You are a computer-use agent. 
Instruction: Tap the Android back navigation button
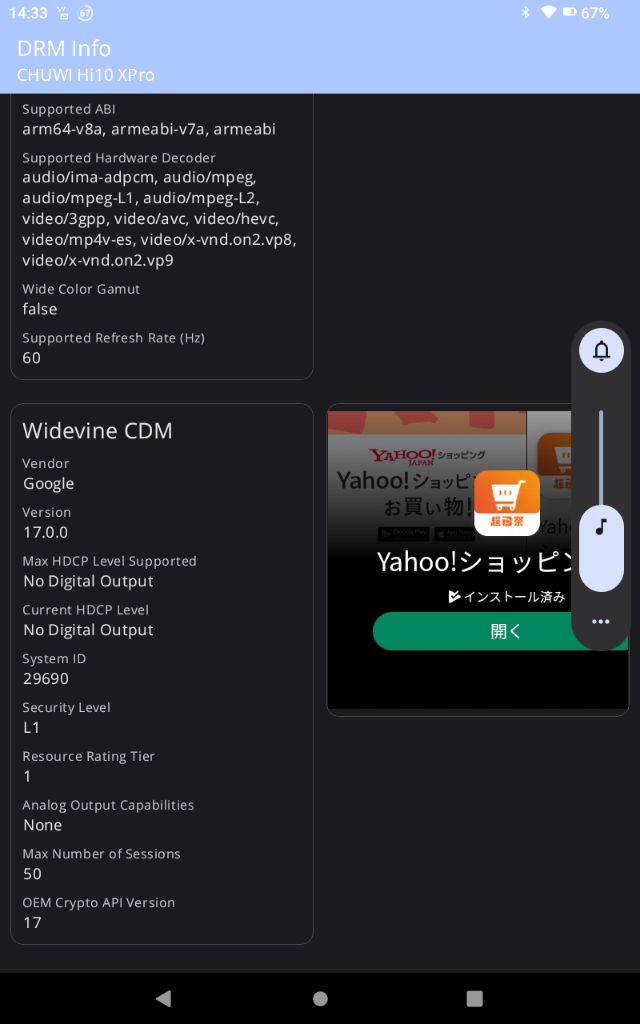tap(163, 998)
